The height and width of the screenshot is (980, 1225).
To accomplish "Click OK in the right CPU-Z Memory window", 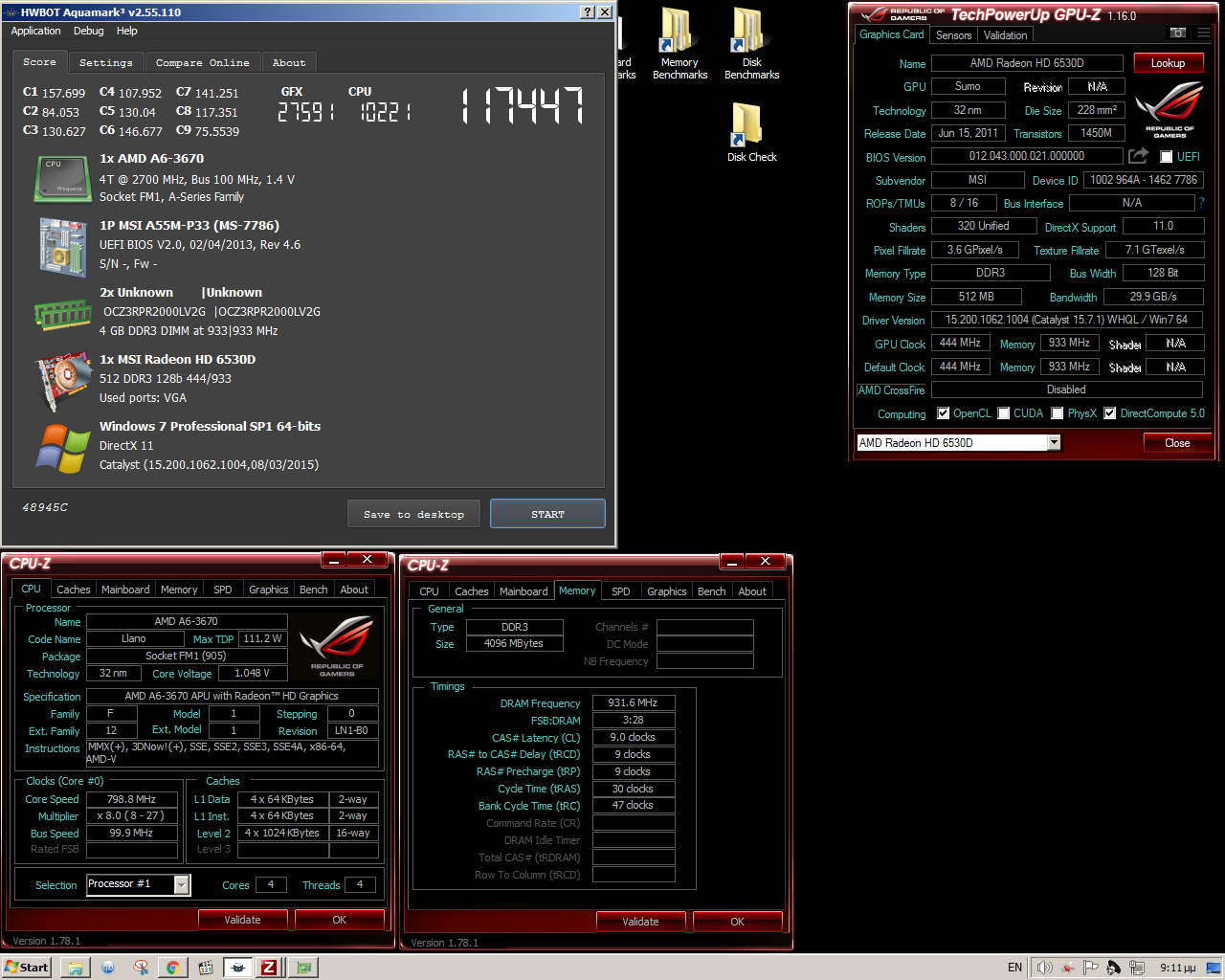I will click(737, 922).
